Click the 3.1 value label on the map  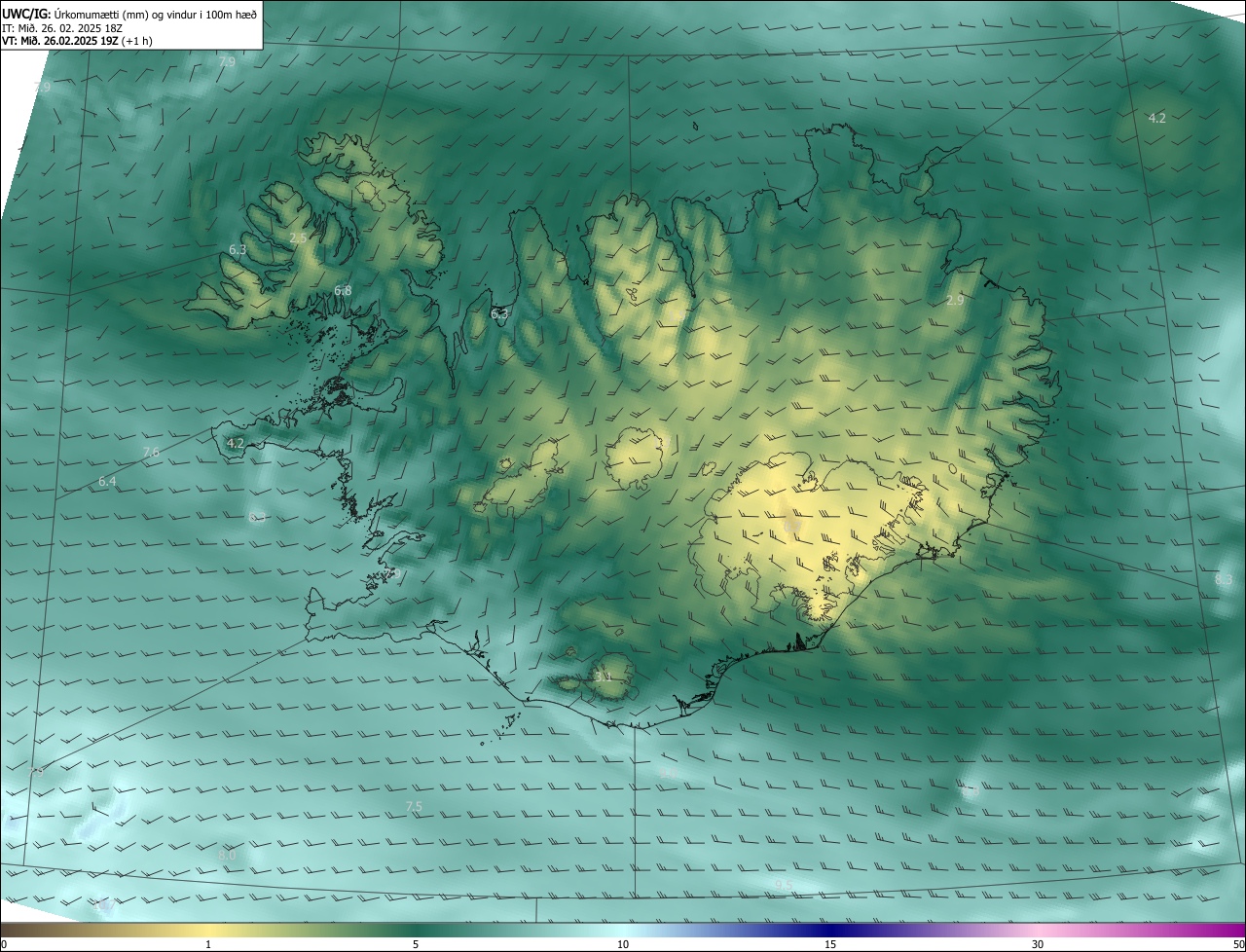[x=603, y=677]
